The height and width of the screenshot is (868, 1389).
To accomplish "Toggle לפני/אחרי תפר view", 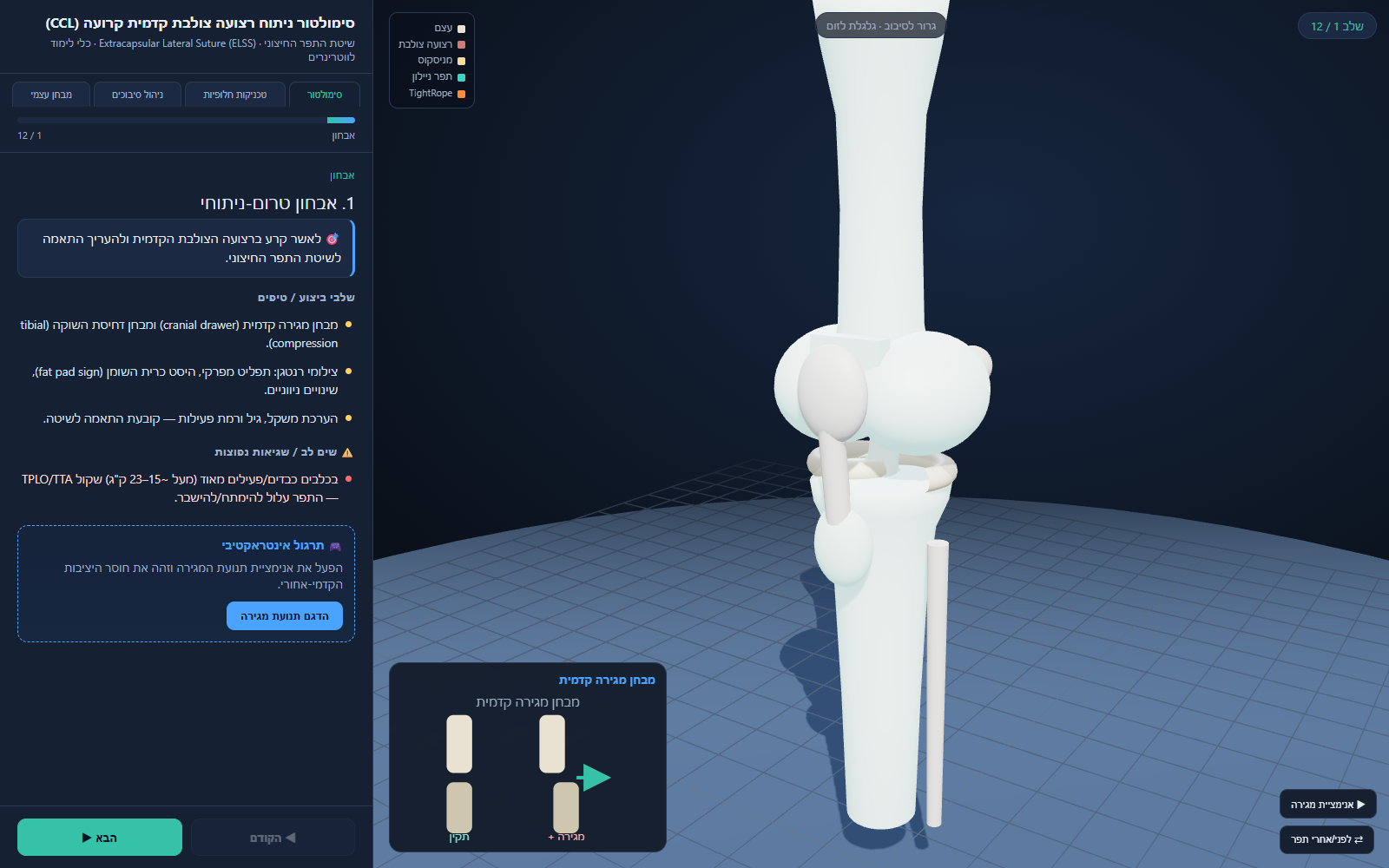I will pyautogui.click(x=1326, y=839).
